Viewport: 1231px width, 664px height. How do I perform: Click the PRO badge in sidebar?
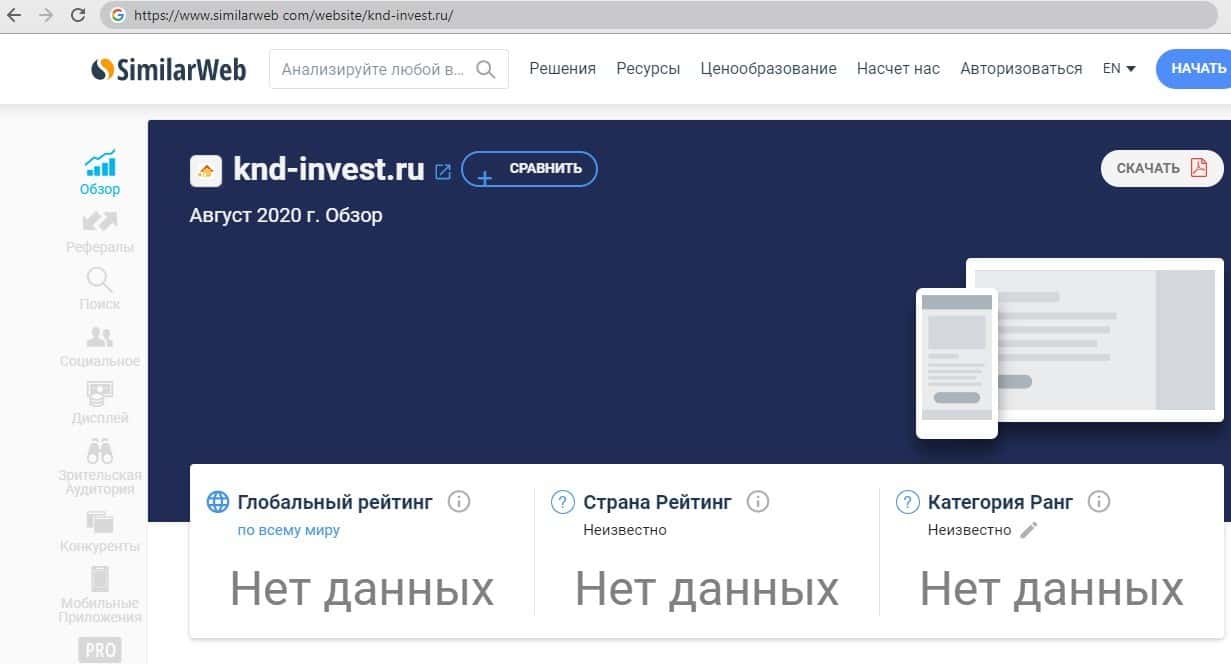[100, 650]
